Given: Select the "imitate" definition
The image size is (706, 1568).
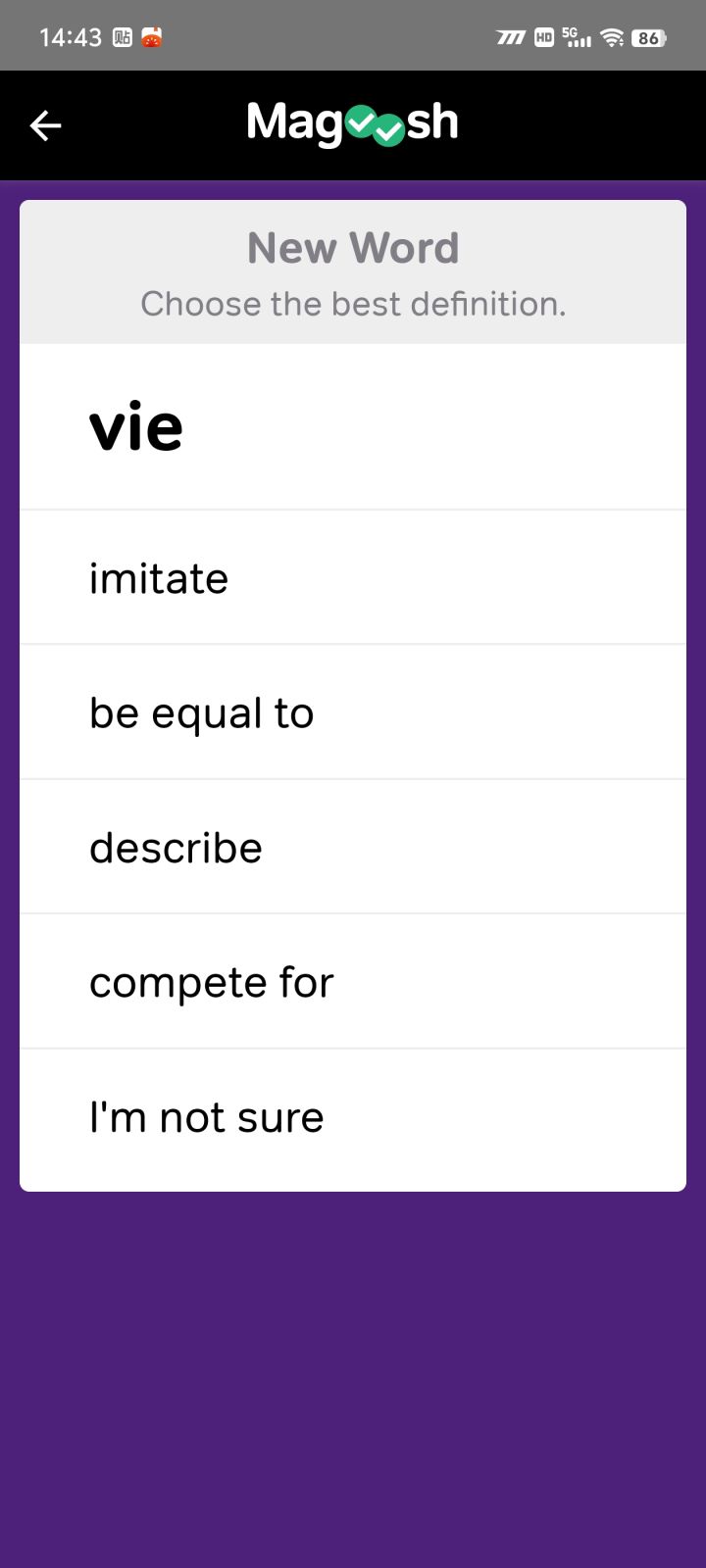Looking at the screenshot, I should click(x=353, y=578).
